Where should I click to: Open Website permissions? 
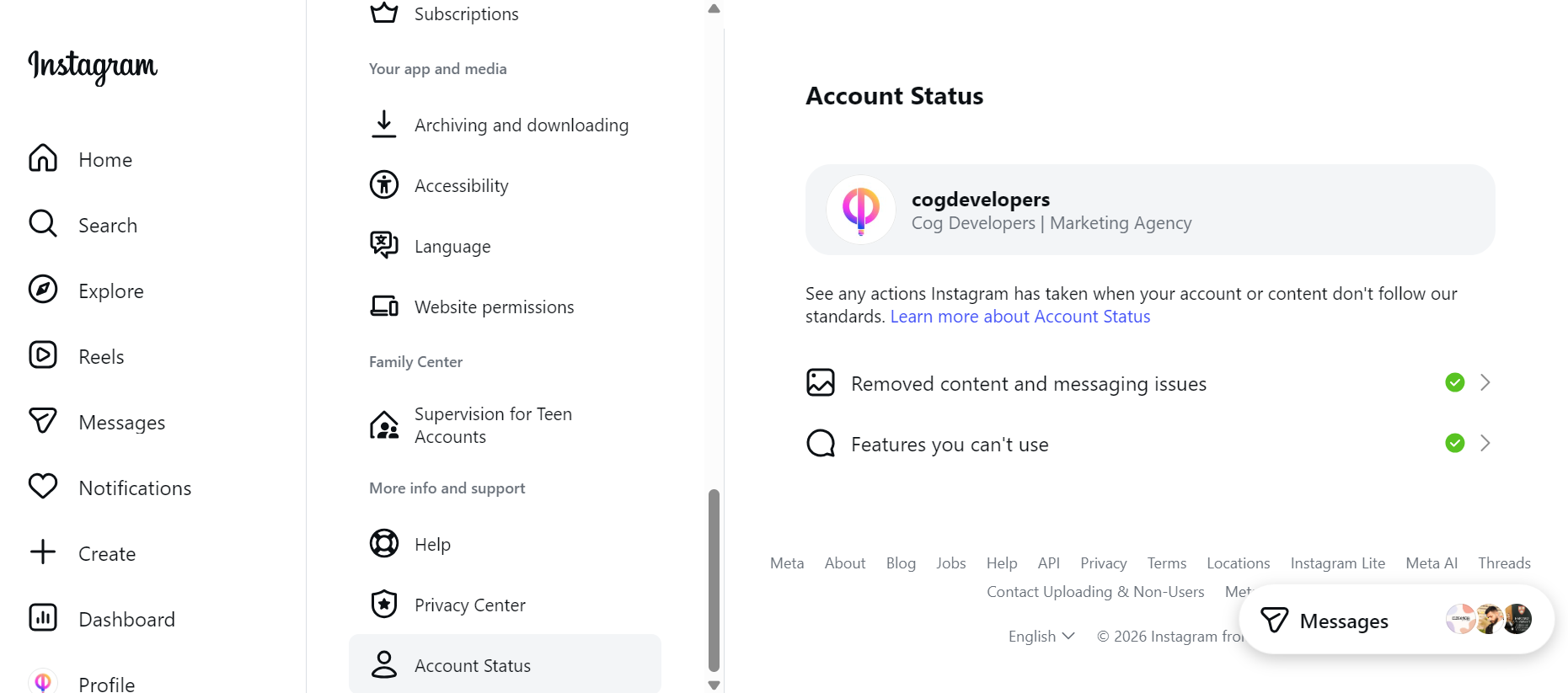494,306
